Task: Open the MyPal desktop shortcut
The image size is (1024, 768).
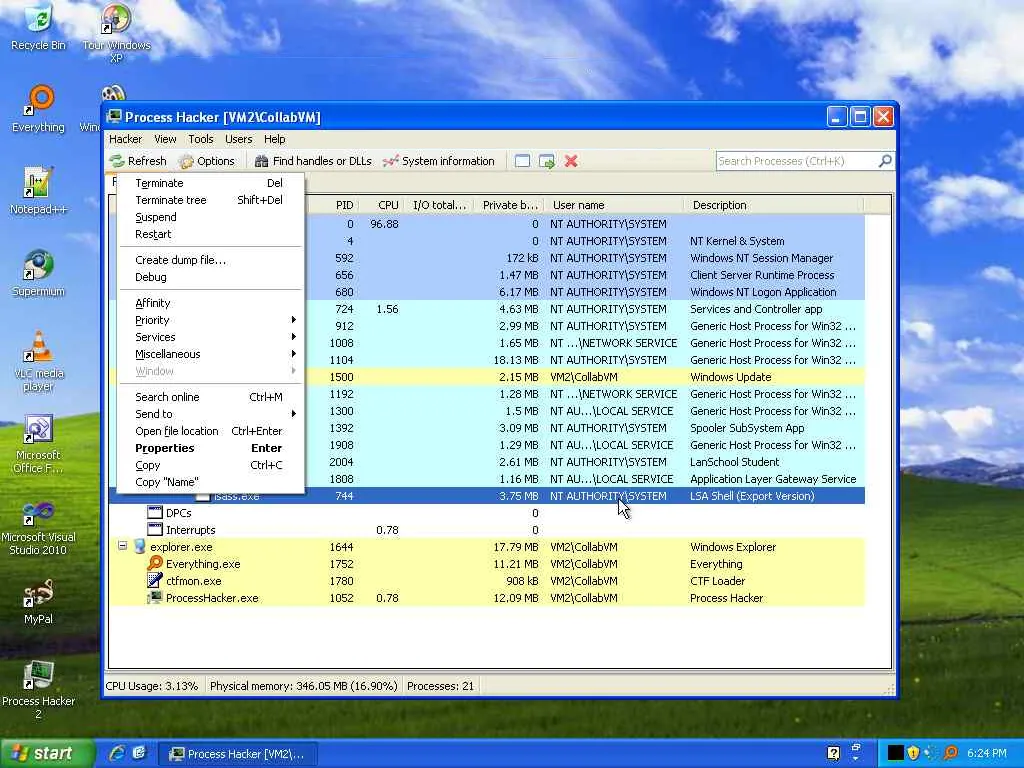Action: (38, 601)
